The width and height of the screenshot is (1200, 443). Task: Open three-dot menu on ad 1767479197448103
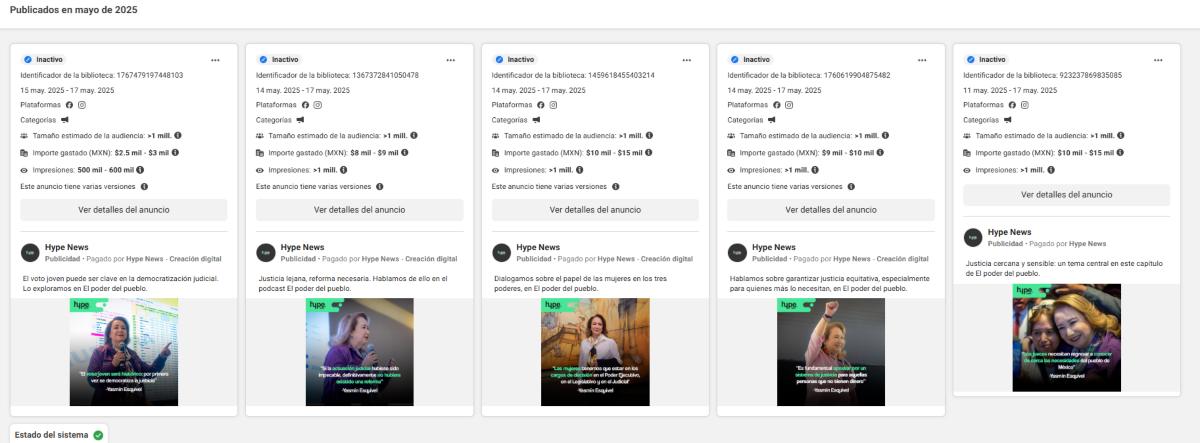(215, 60)
